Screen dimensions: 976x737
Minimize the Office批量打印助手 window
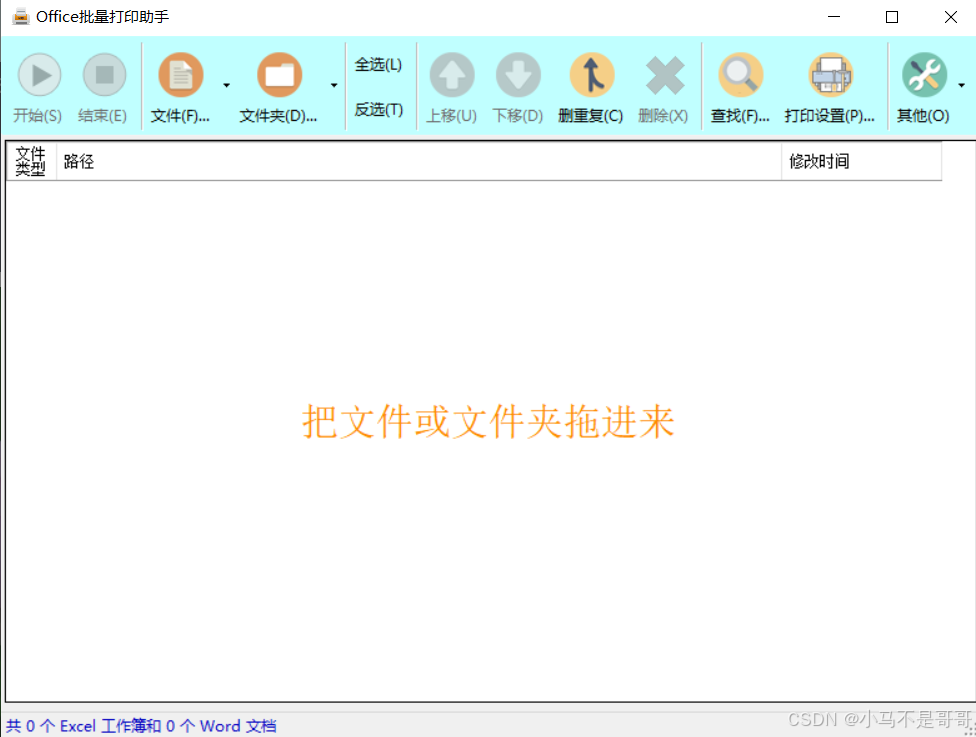coord(834,17)
